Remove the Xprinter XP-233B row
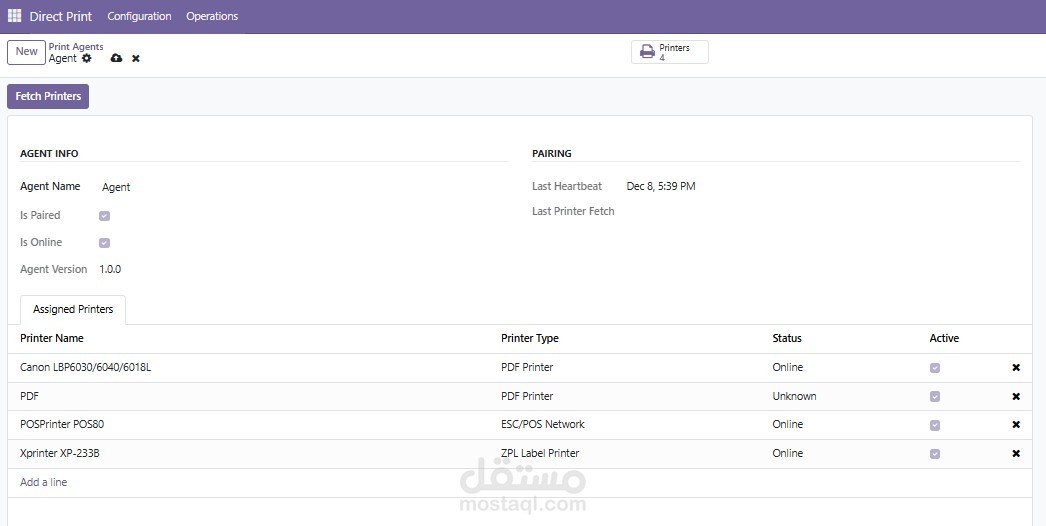Image resolution: width=1046 pixels, height=526 pixels. click(x=1016, y=453)
